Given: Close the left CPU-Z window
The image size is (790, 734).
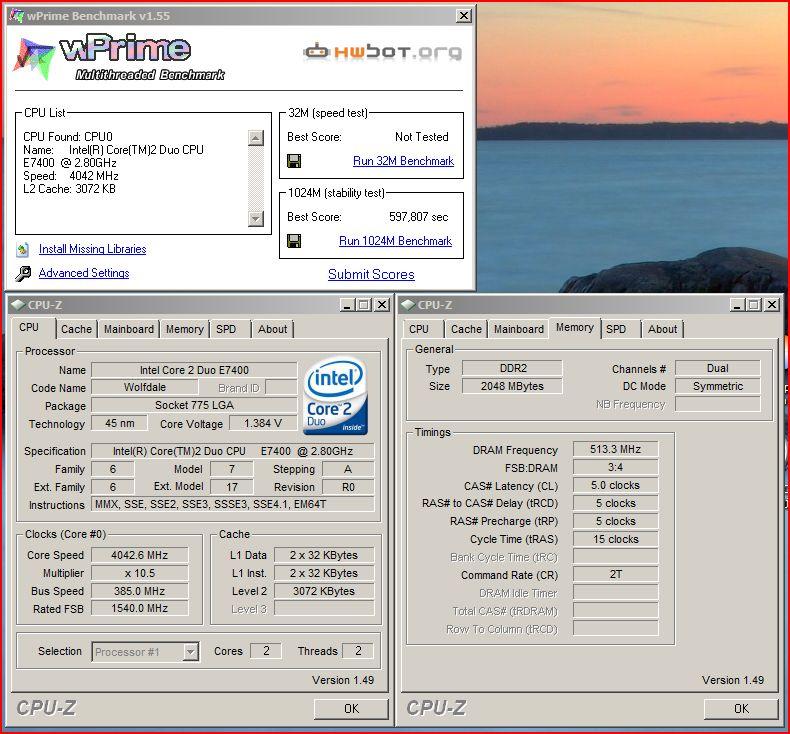Looking at the screenshot, I should pos(382,305).
